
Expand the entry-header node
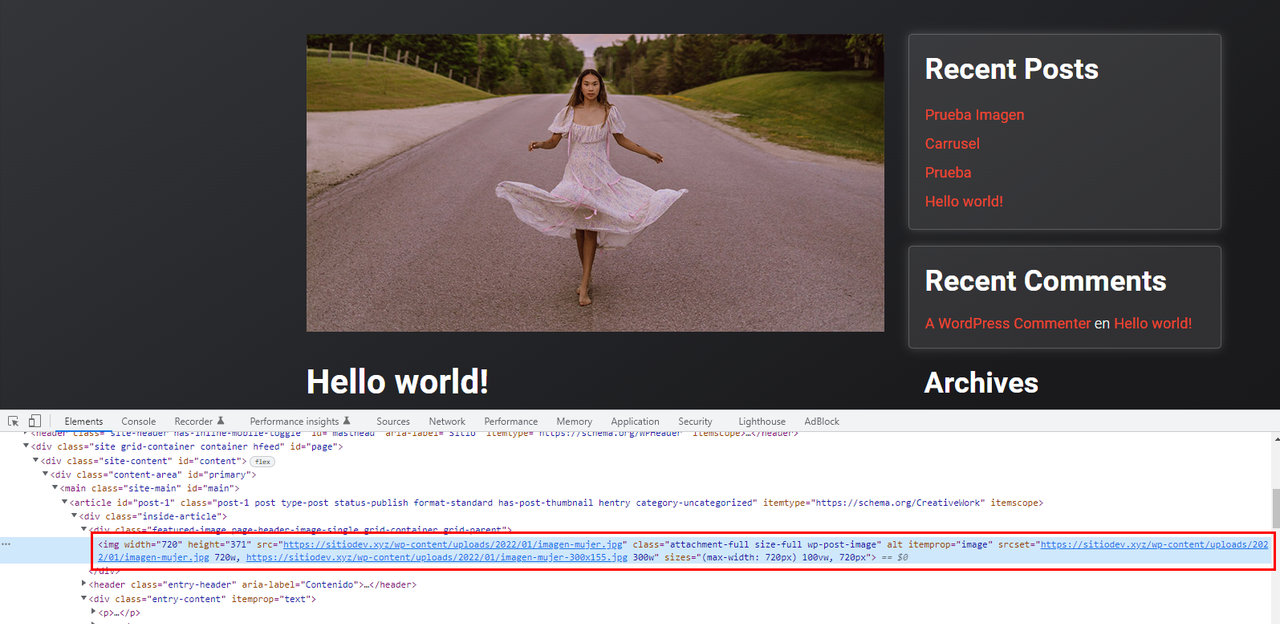[85, 584]
